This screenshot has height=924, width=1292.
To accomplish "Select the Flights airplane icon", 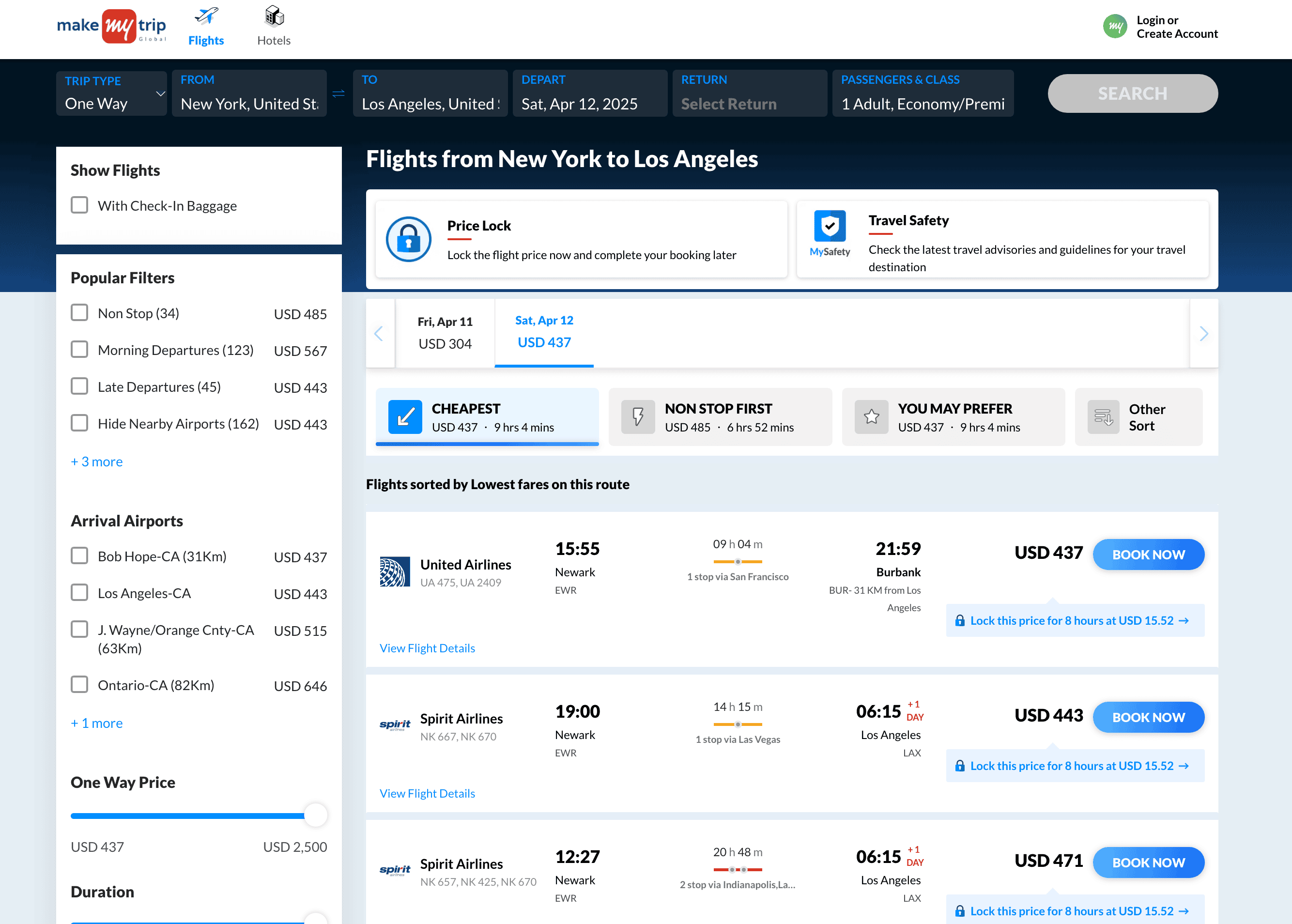I will [x=206, y=16].
